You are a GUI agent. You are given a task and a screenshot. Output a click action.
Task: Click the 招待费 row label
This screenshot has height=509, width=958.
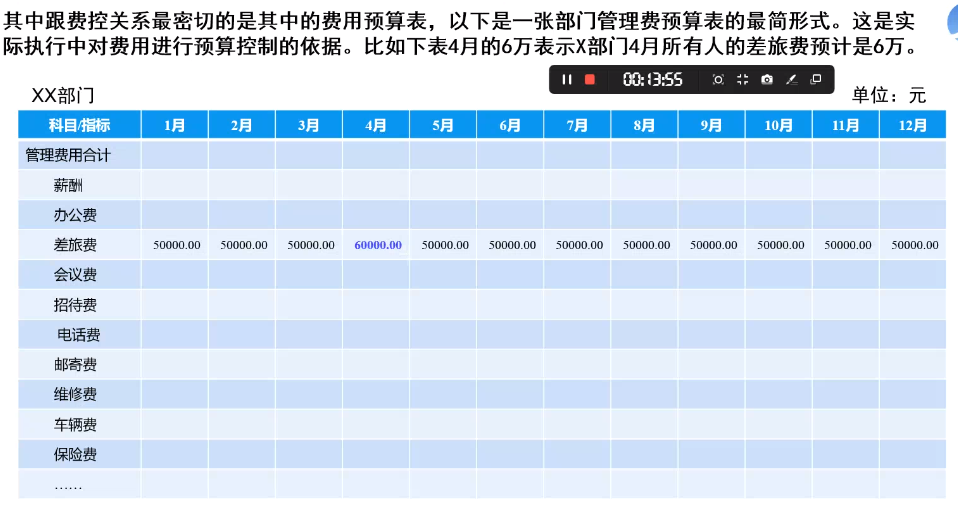click(x=75, y=305)
